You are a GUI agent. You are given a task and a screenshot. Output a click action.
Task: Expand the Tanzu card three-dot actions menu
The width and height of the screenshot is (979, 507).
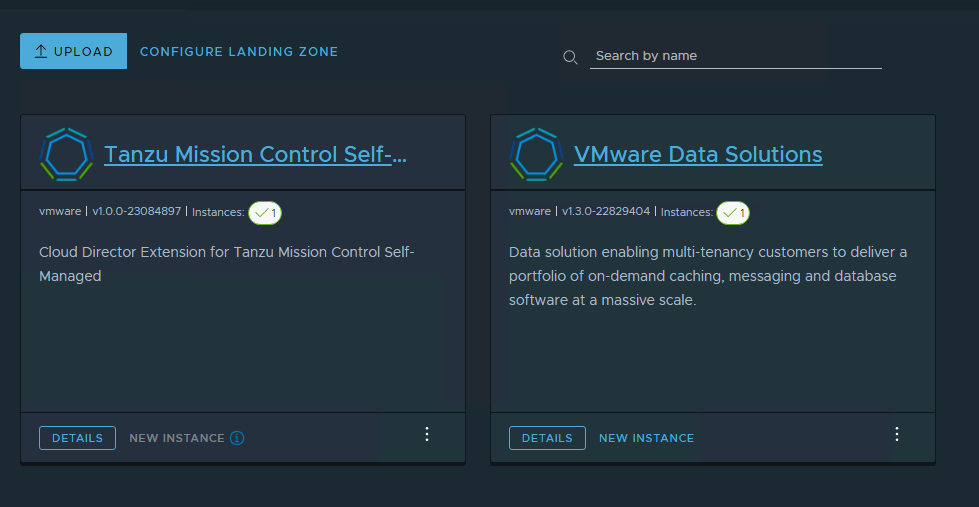point(427,434)
